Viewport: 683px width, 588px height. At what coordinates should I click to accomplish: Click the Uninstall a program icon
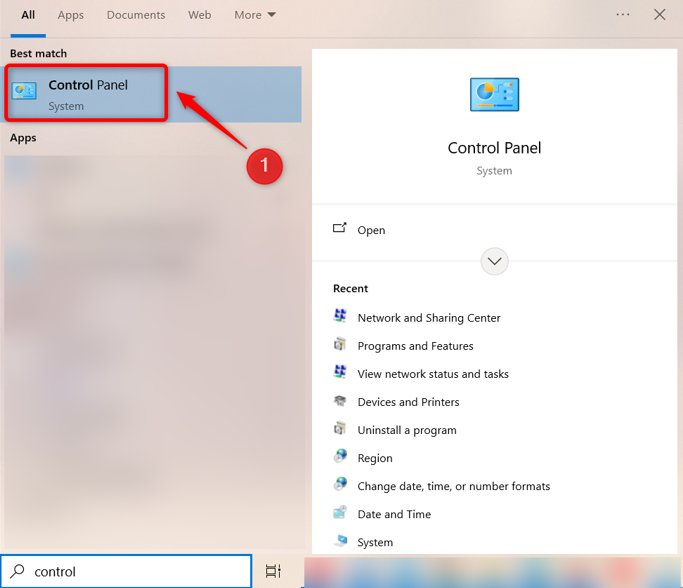(340, 428)
